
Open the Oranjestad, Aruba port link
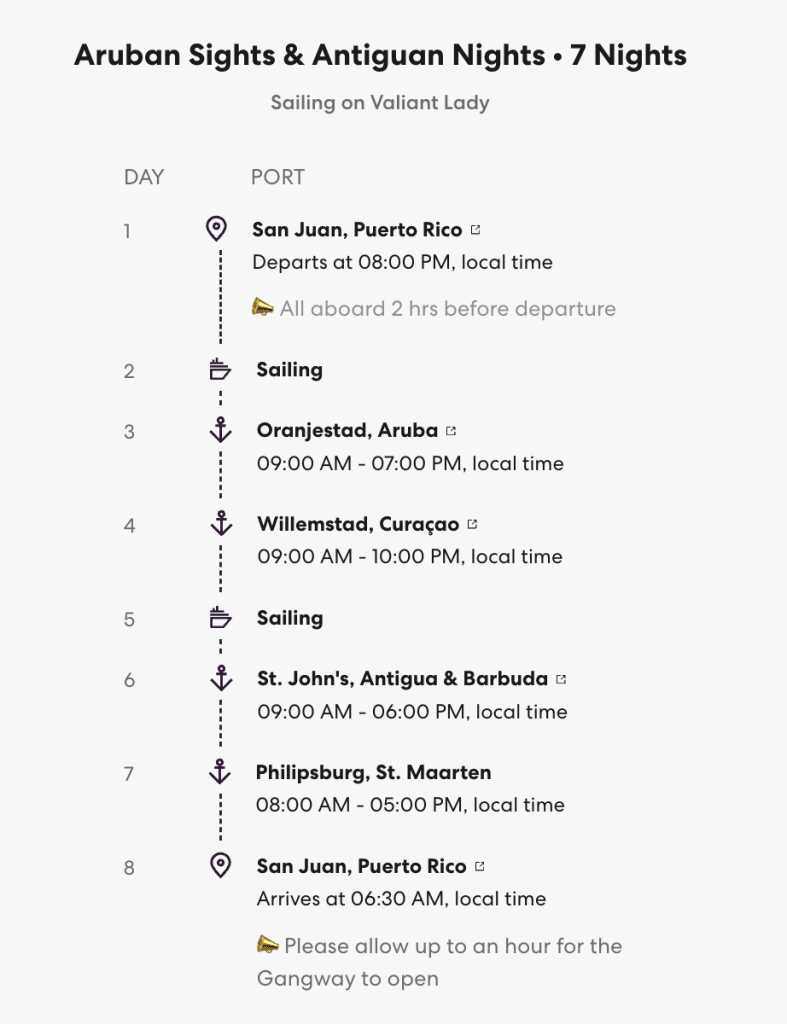coord(347,431)
